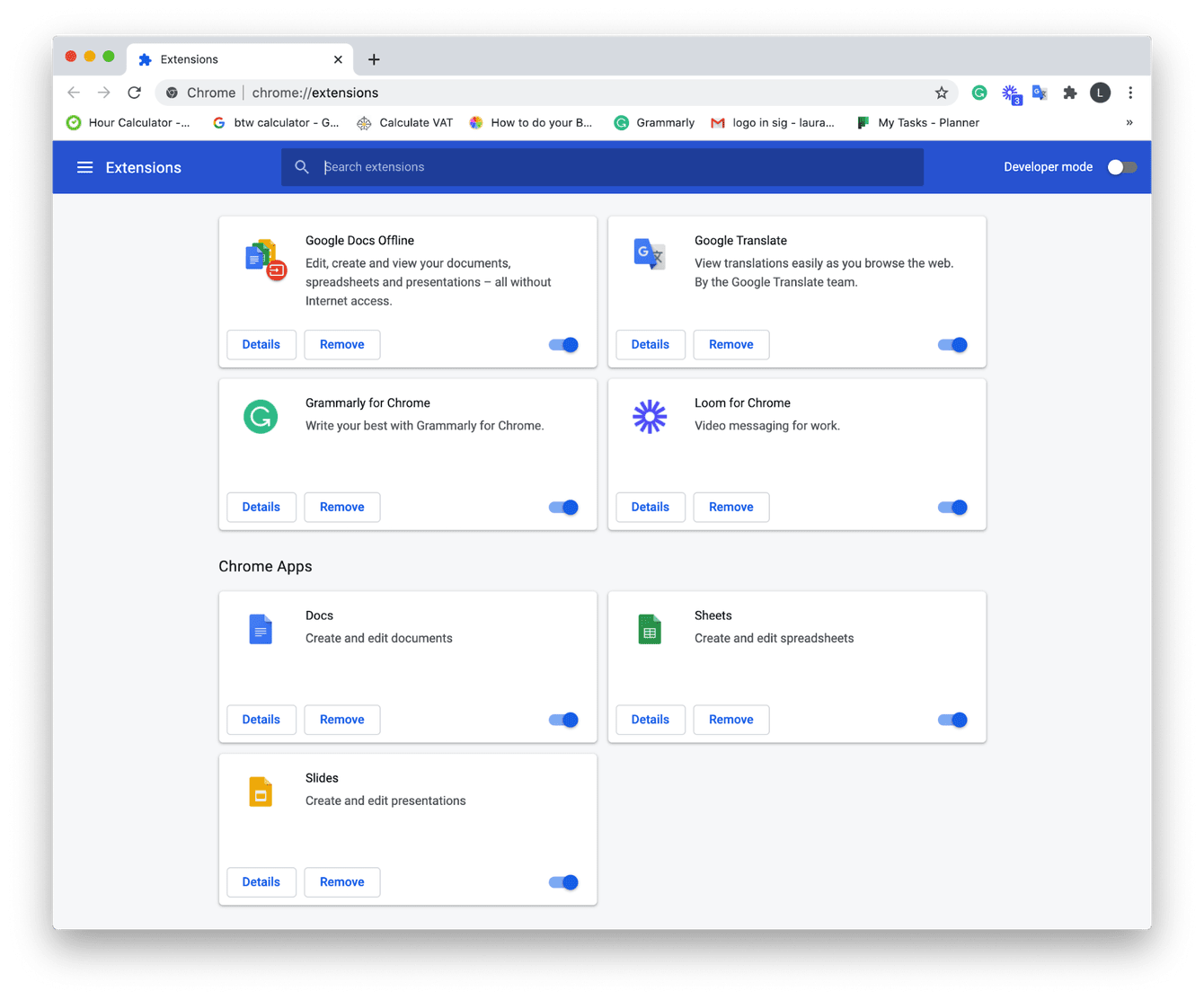
Task: Disable Google Docs Offline extension
Action: click(563, 345)
